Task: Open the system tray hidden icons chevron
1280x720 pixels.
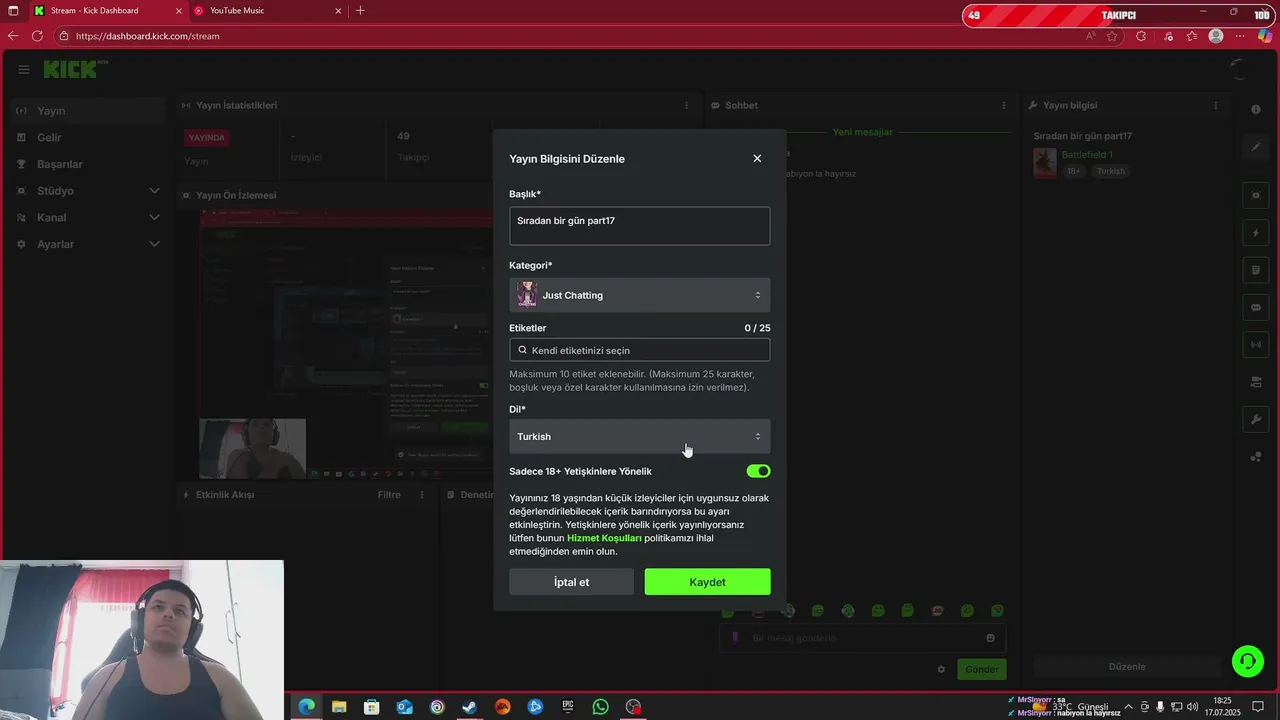Action: [x=1128, y=707]
